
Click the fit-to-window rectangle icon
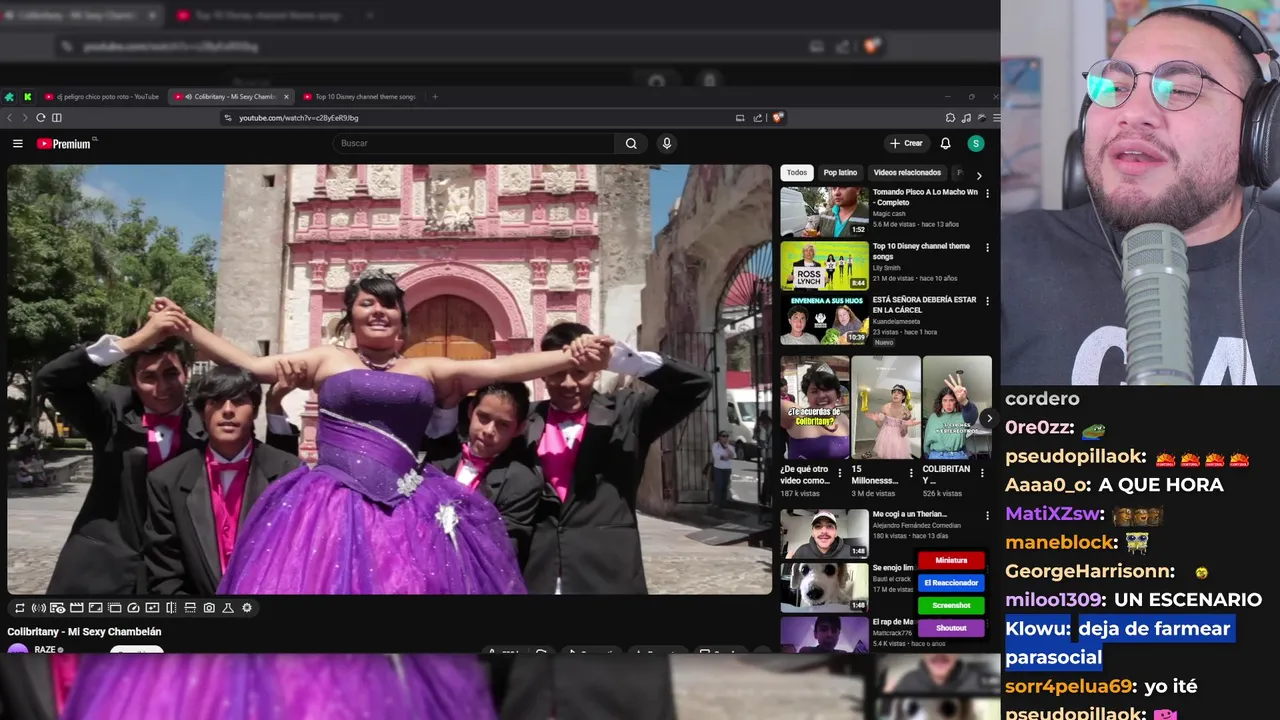tap(96, 608)
